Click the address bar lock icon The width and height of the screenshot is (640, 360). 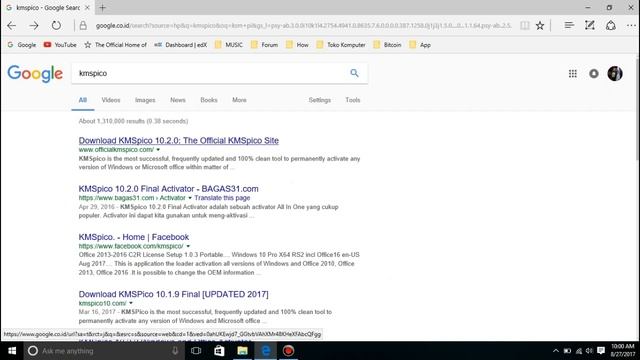pos(83,26)
